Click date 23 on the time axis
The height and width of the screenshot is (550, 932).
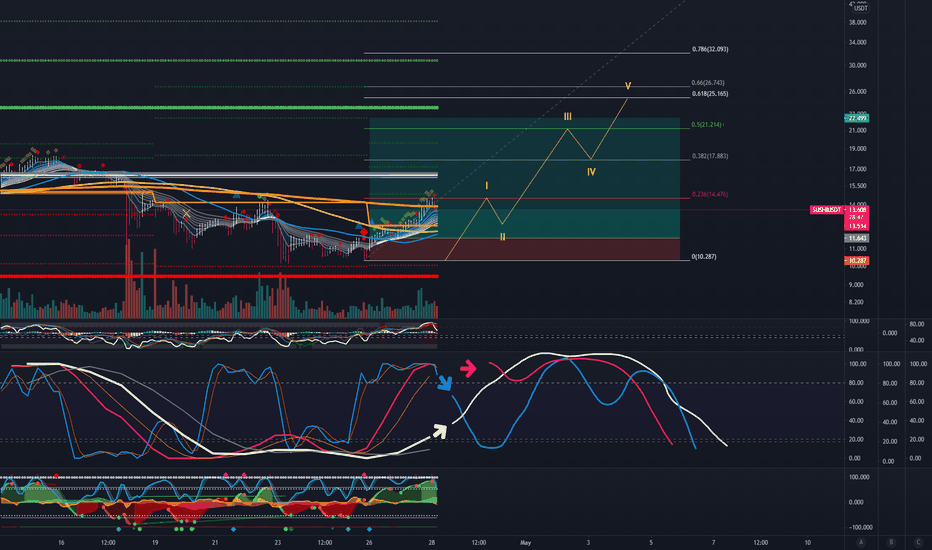click(x=278, y=542)
